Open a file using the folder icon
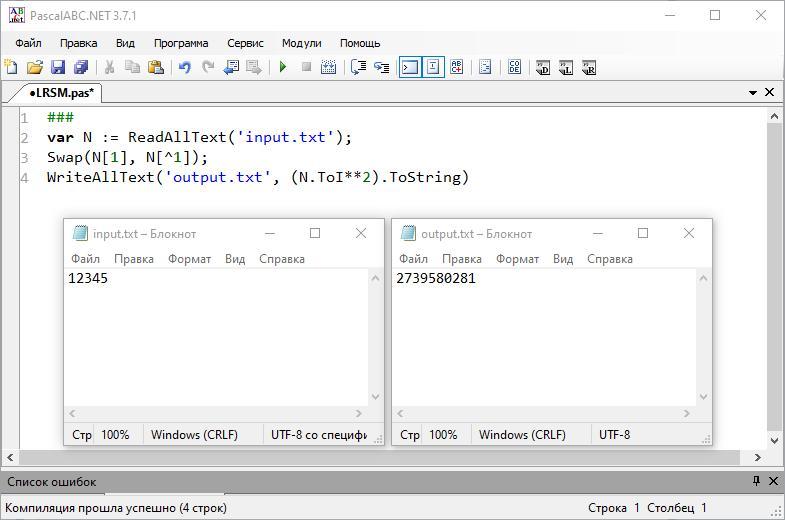The height and width of the screenshot is (520, 785). 35,67
